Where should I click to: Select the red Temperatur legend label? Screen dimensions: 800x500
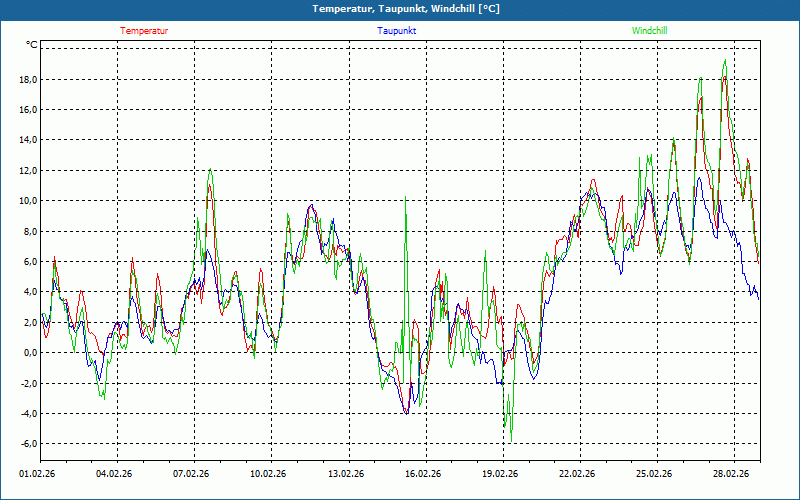coord(144,31)
